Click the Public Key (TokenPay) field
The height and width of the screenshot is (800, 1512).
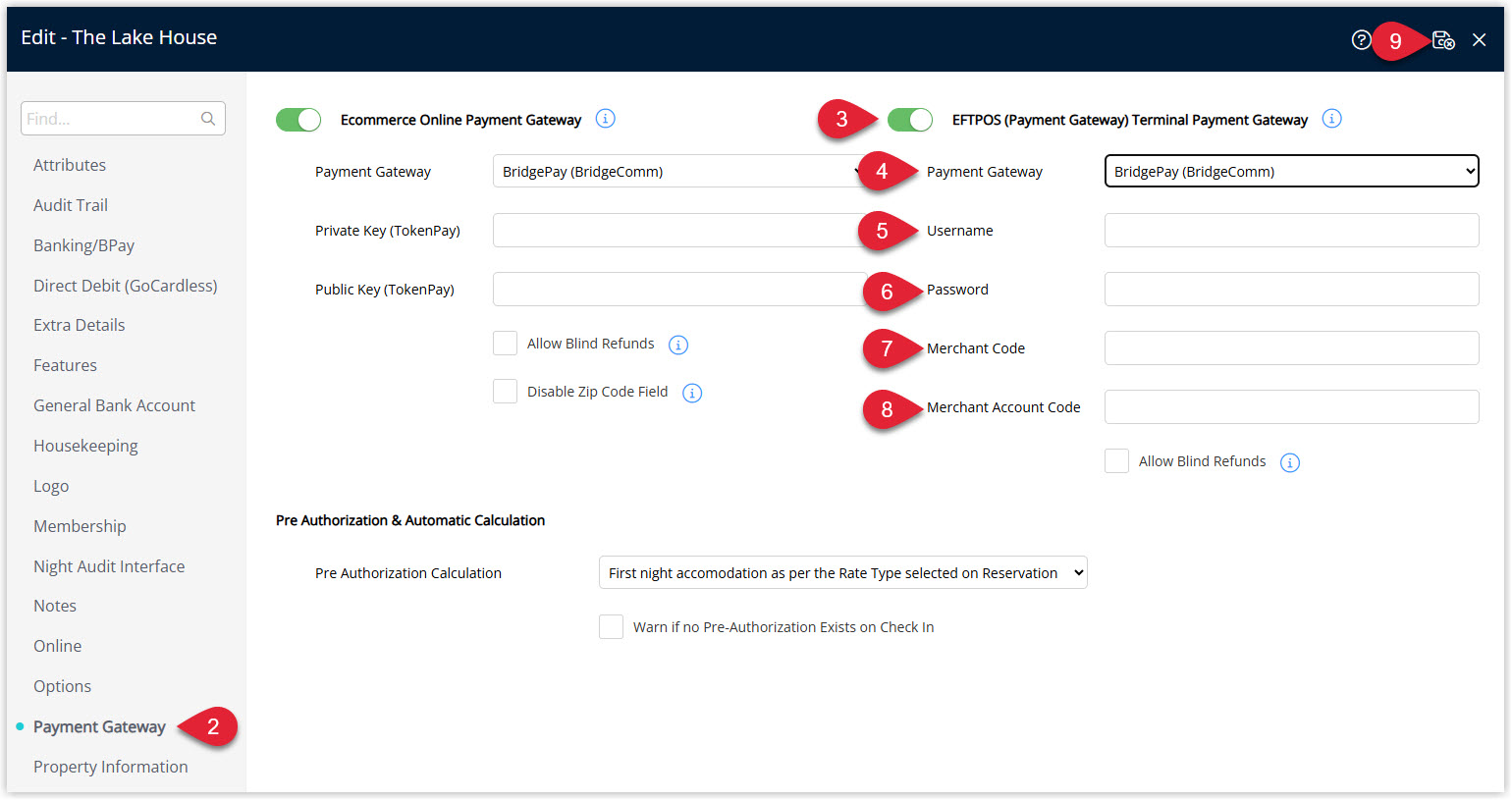679,289
